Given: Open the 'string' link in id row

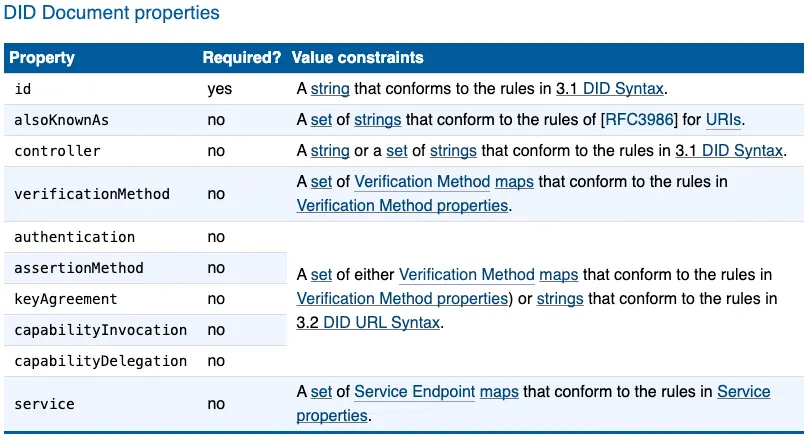Looking at the screenshot, I should (330, 89).
